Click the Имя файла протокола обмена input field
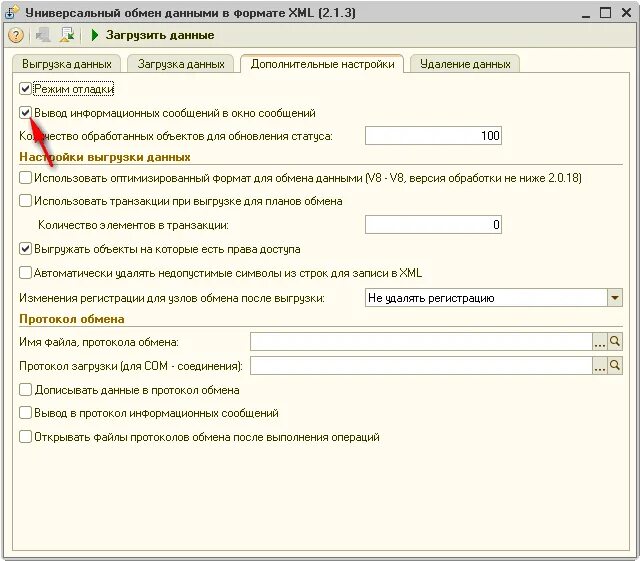This screenshot has width=640, height=561. point(421,342)
